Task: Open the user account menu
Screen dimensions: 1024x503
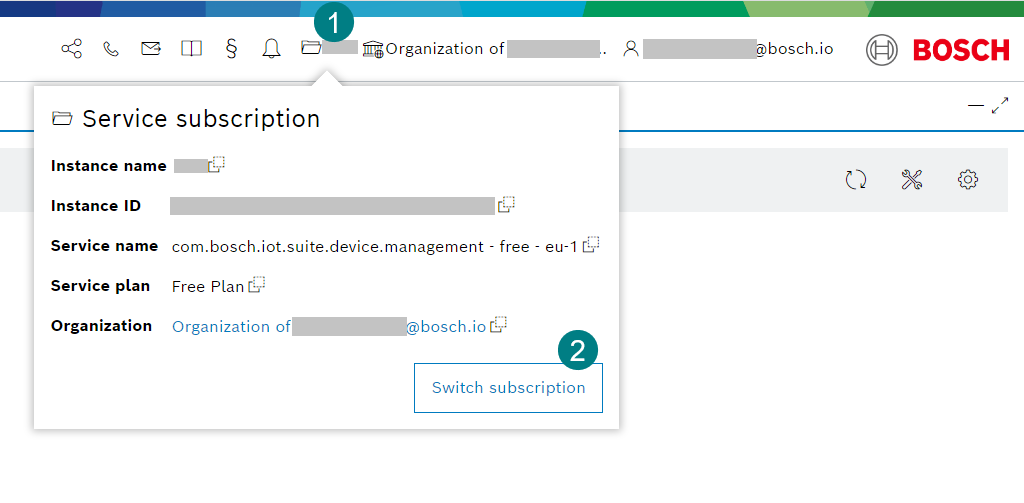Action: (x=727, y=48)
